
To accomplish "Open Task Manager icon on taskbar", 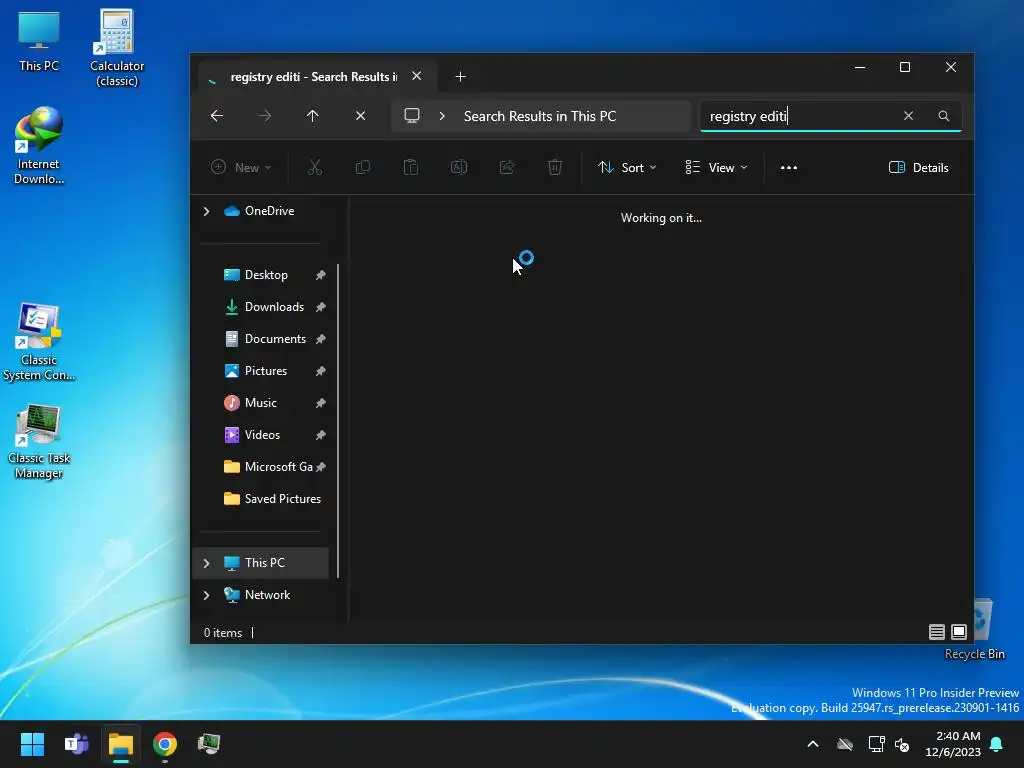I will pyautogui.click(x=209, y=744).
